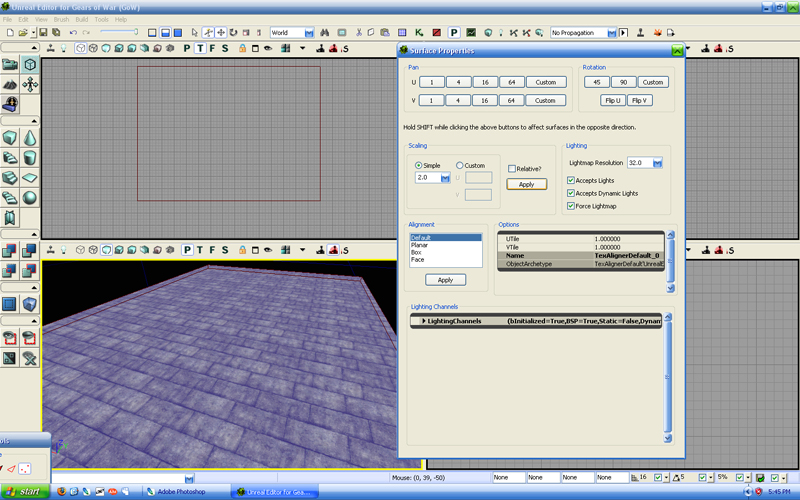The height and width of the screenshot is (500, 800).
Task: Select the Cone brush builder
Action: pos(30,138)
